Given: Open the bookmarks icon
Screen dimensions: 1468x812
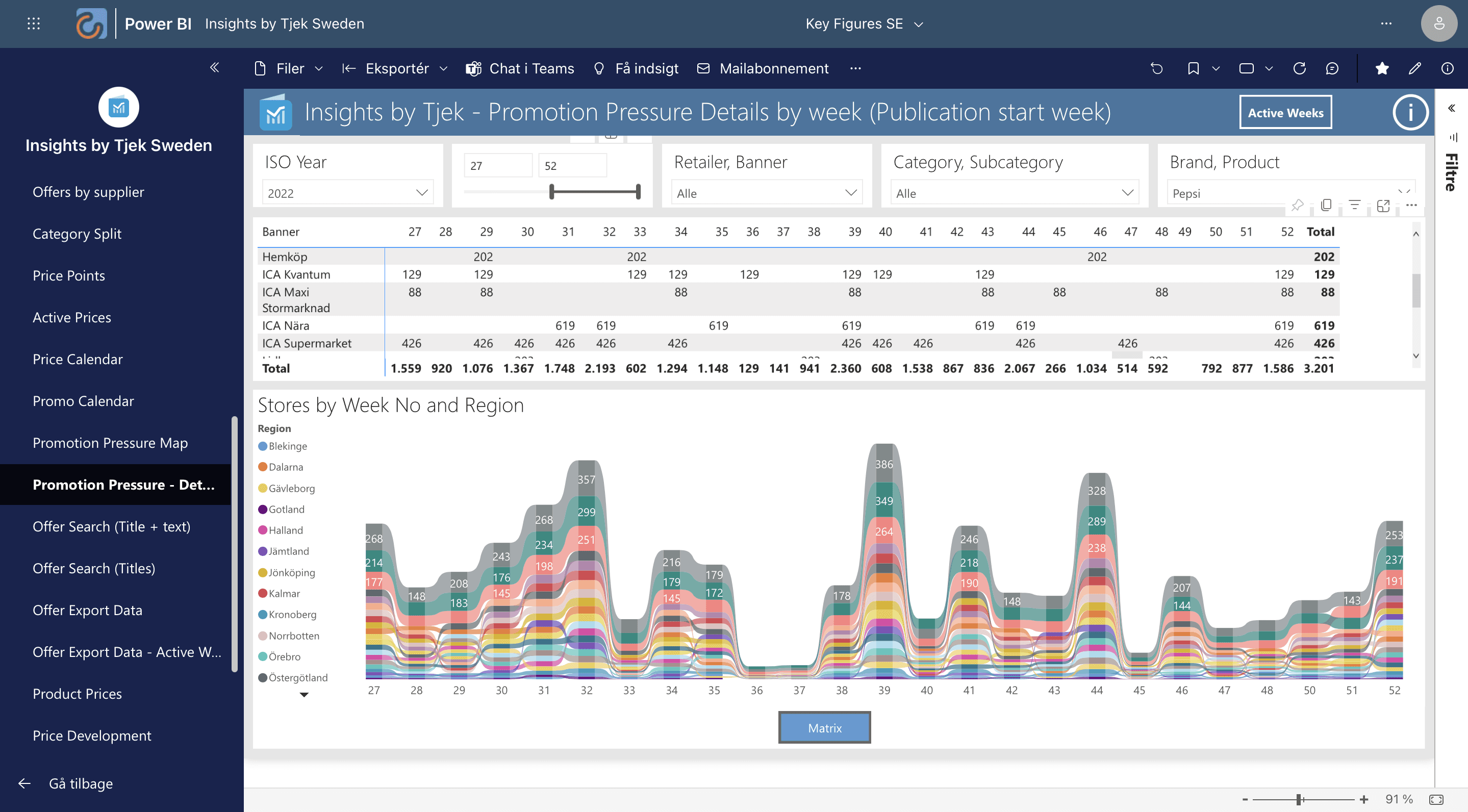Looking at the screenshot, I should pos(1193,68).
